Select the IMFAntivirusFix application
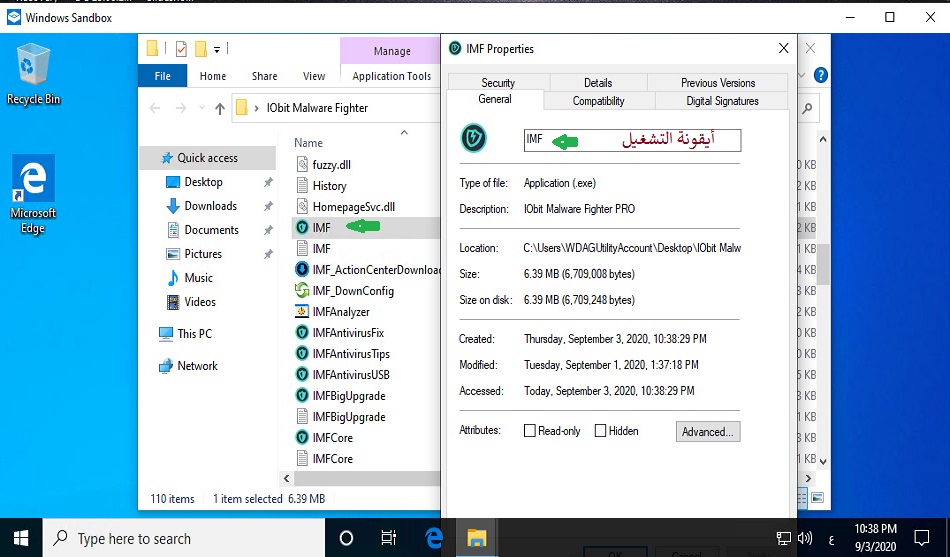This screenshot has height=557, width=950. (348, 333)
